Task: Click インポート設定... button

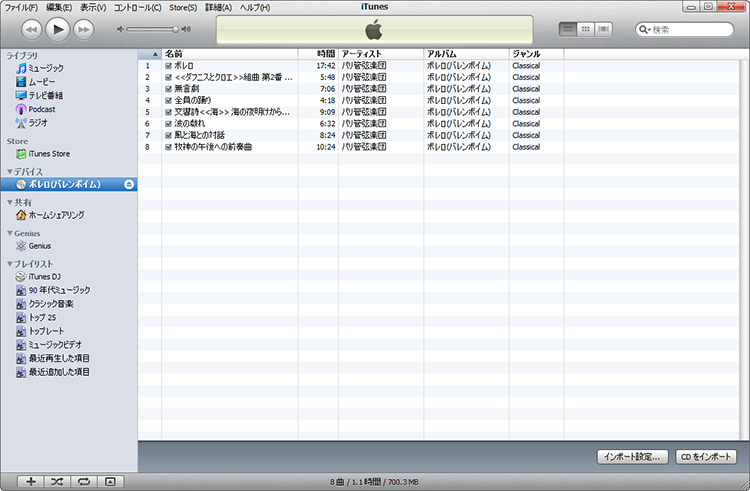Action: tap(632, 457)
